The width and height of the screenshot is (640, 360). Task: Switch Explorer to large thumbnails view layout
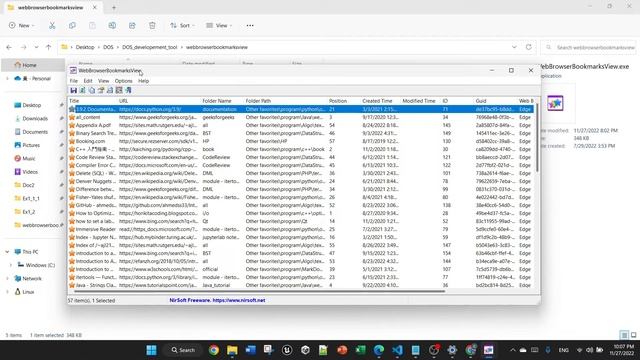[633, 335]
